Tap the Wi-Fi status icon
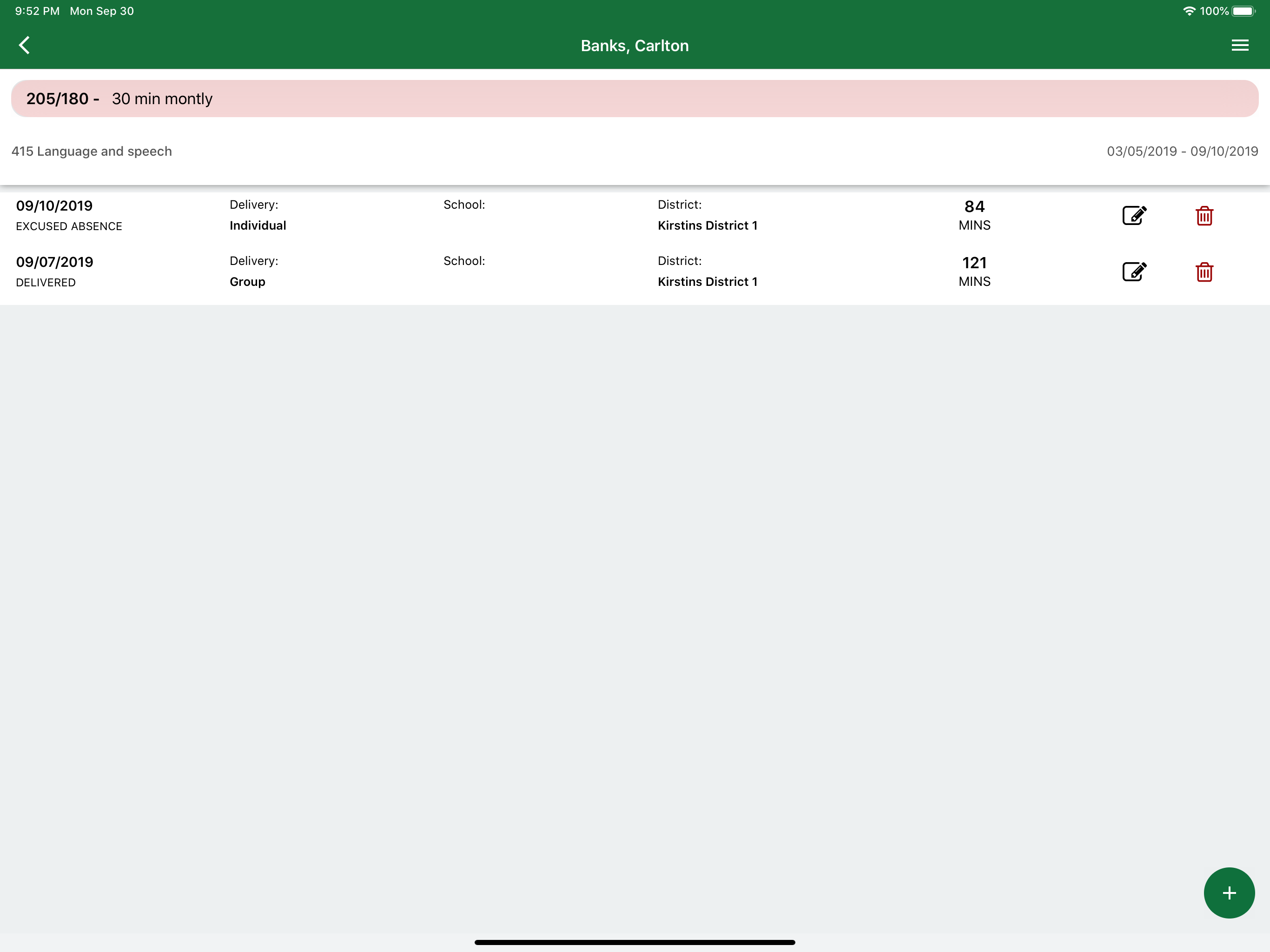The height and width of the screenshot is (952, 1270). (1189, 11)
